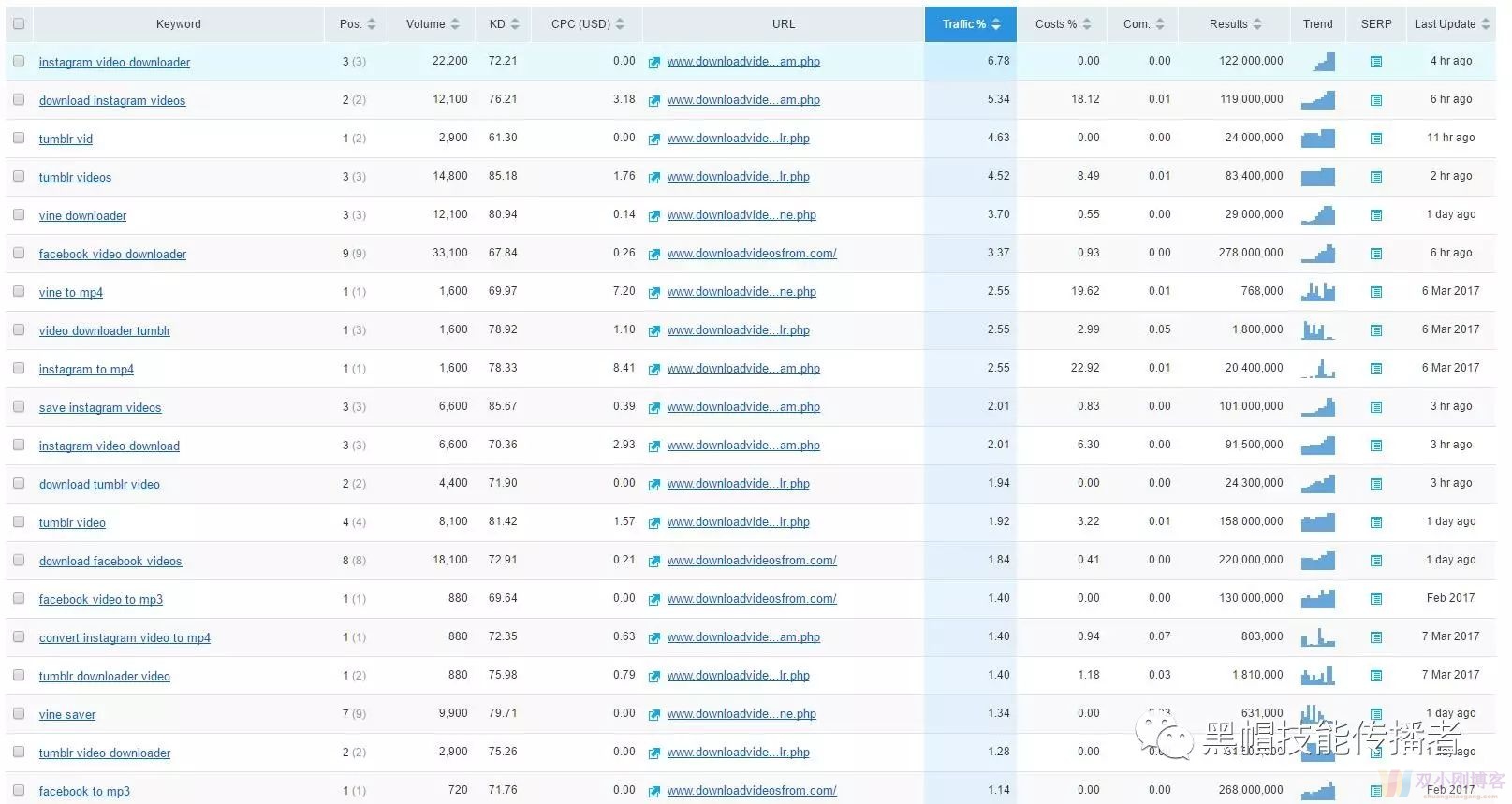Open keyword link video downloader tumblr
1512x804 pixels.
pos(105,331)
